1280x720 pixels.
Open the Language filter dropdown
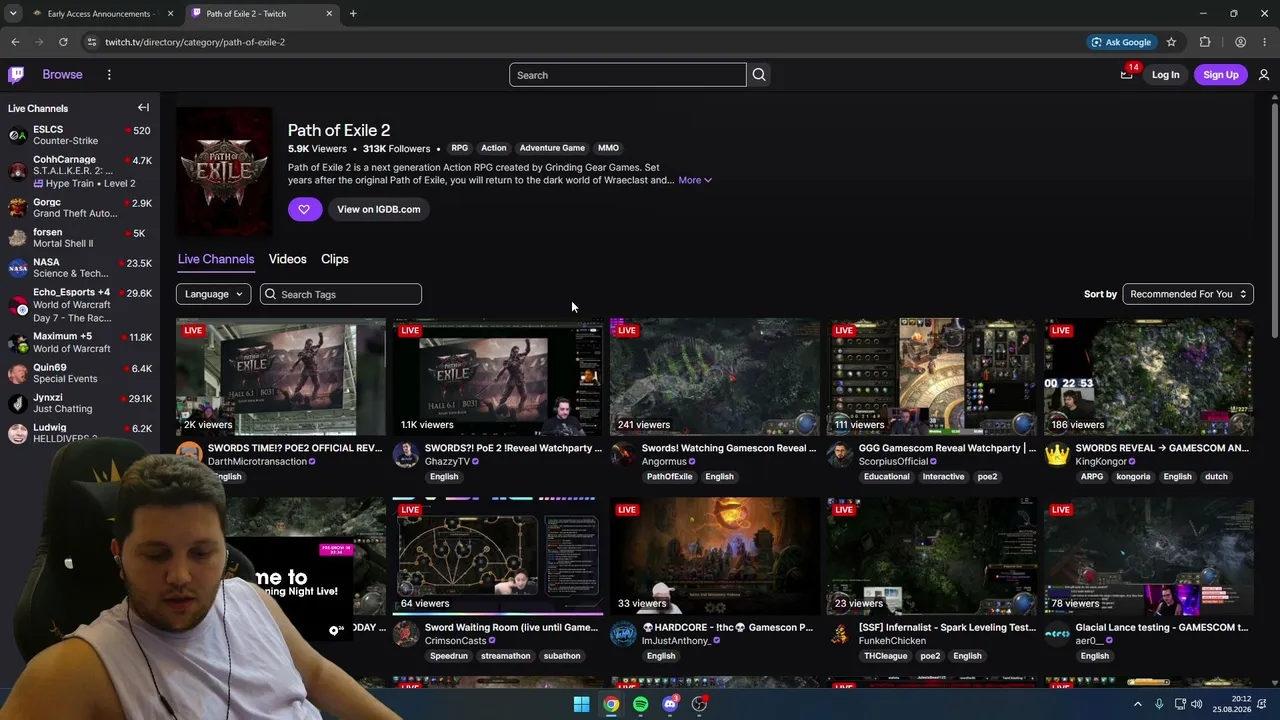coord(213,294)
